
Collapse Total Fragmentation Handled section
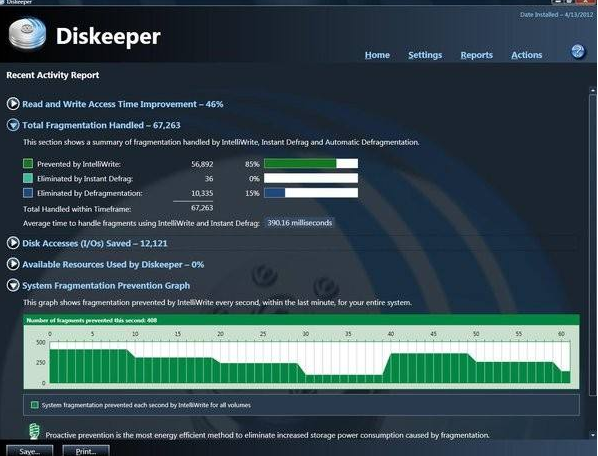tap(13, 125)
